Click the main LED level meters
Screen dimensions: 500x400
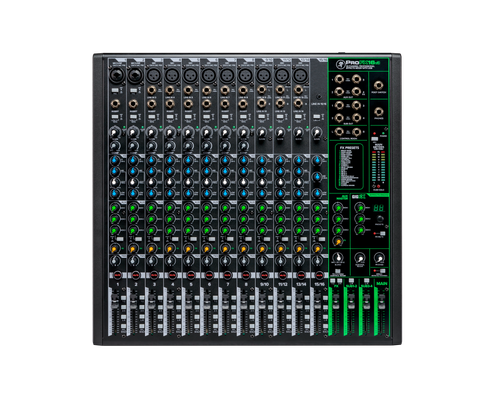pyautogui.click(x=378, y=167)
